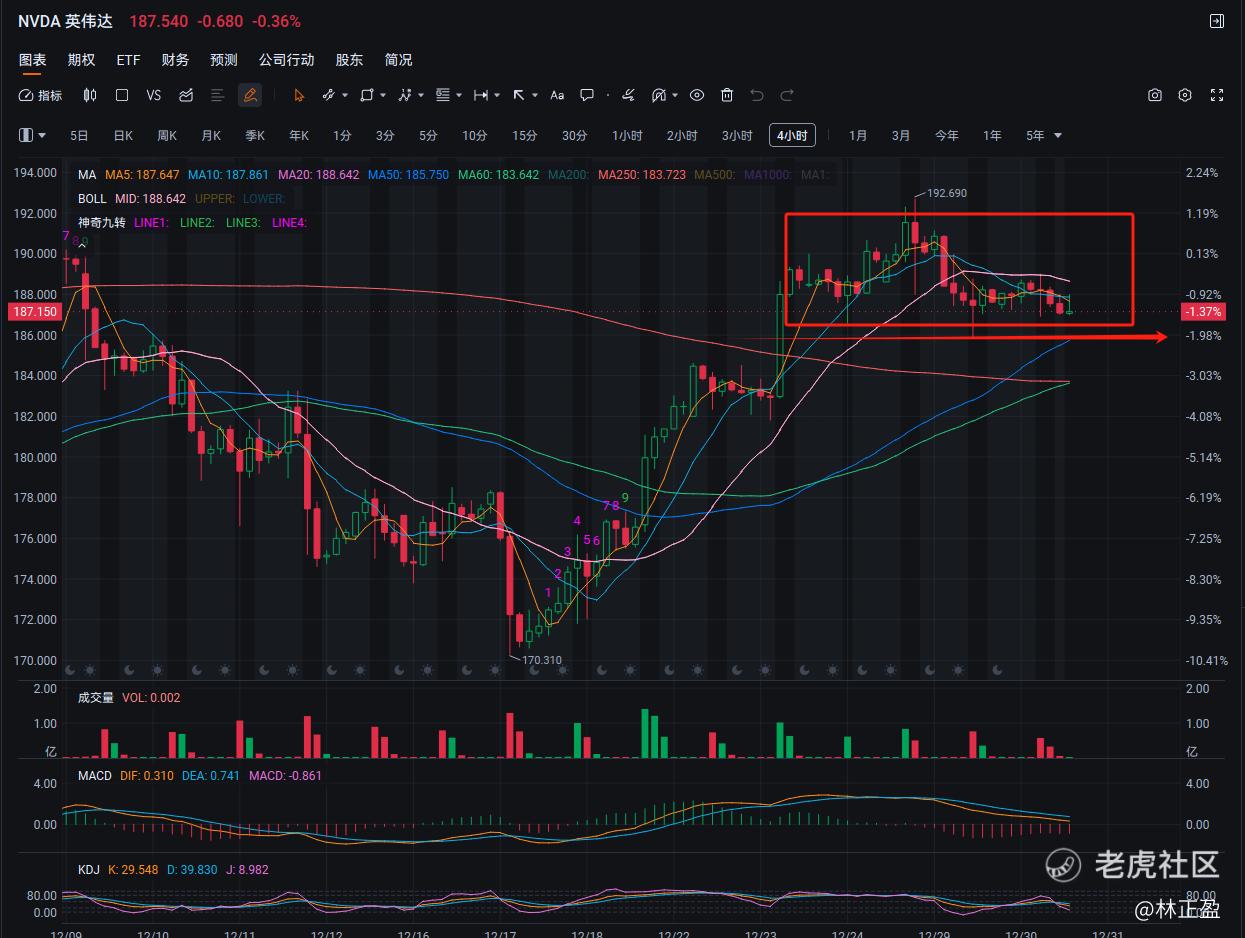
Task: Select the trend line drawing tool
Action: click(327, 95)
